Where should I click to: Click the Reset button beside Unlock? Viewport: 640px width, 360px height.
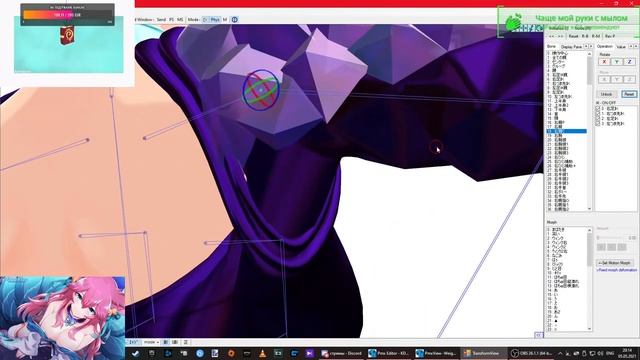click(x=629, y=94)
